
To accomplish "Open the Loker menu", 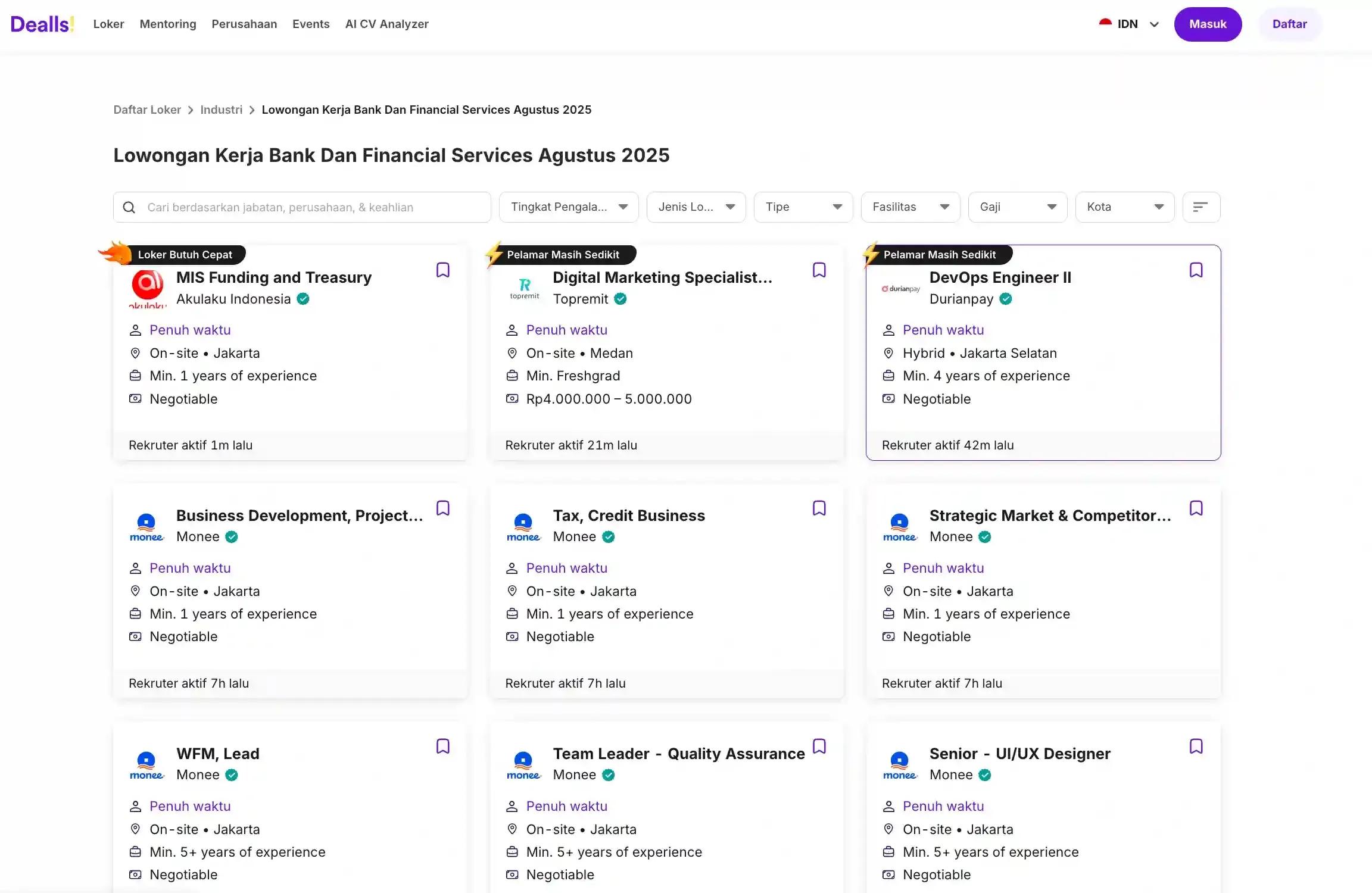I will tap(108, 24).
